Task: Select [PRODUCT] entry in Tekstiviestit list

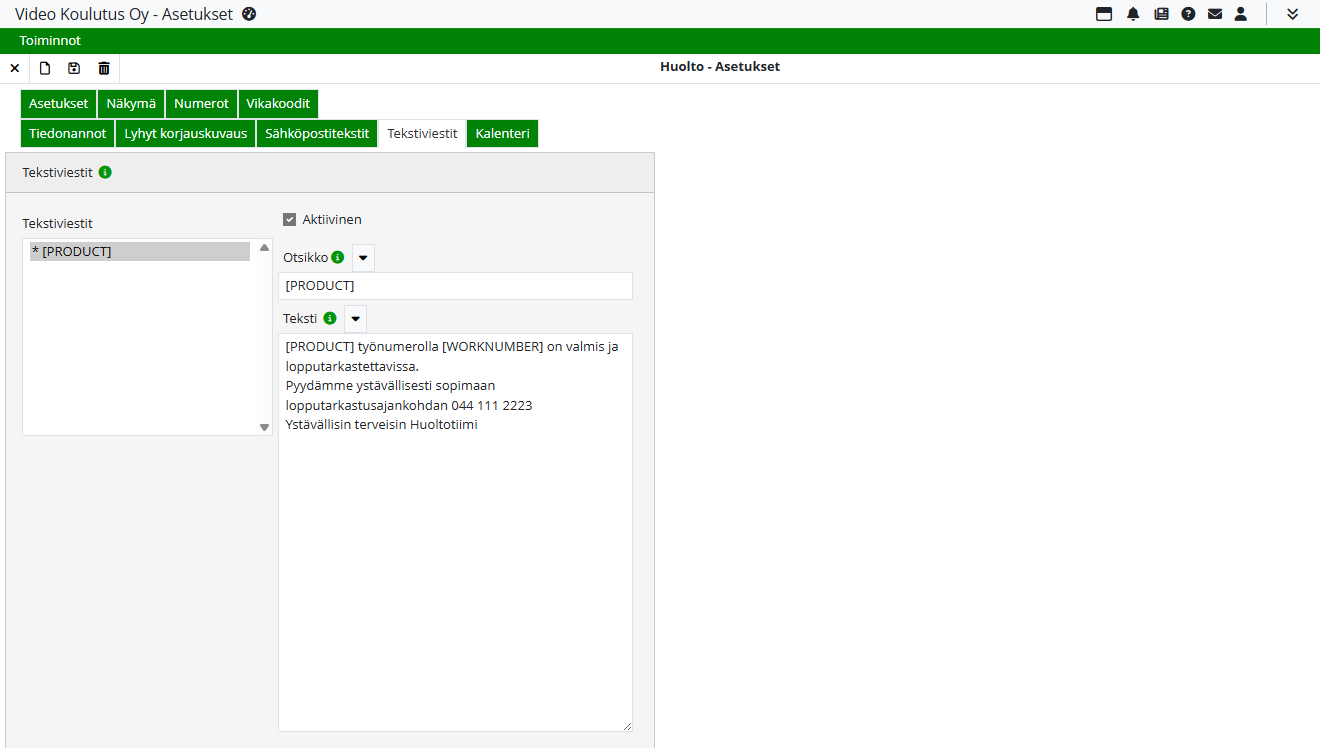Action: [139, 252]
